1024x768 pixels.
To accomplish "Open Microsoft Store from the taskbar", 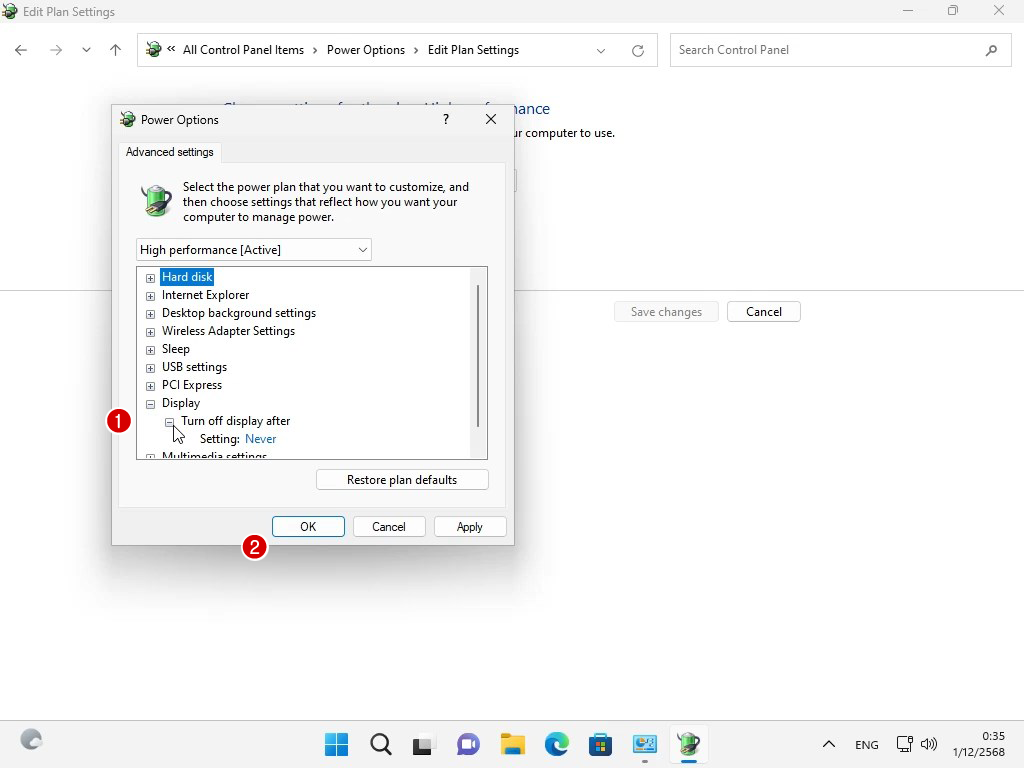I will click(600, 744).
